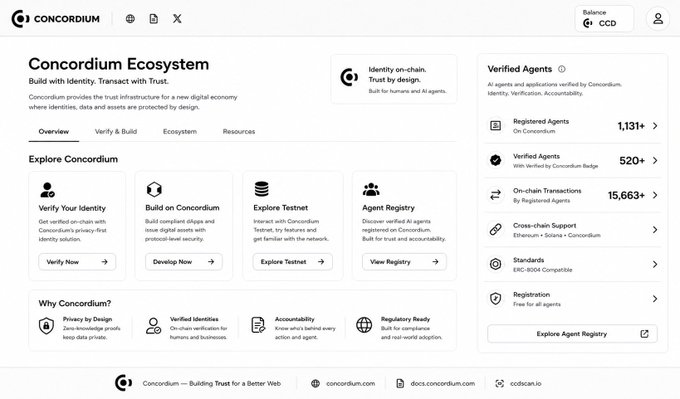The width and height of the screenshot is (680, 399).
Task: Switch to the Ecosystem tab
Action: 180,131
